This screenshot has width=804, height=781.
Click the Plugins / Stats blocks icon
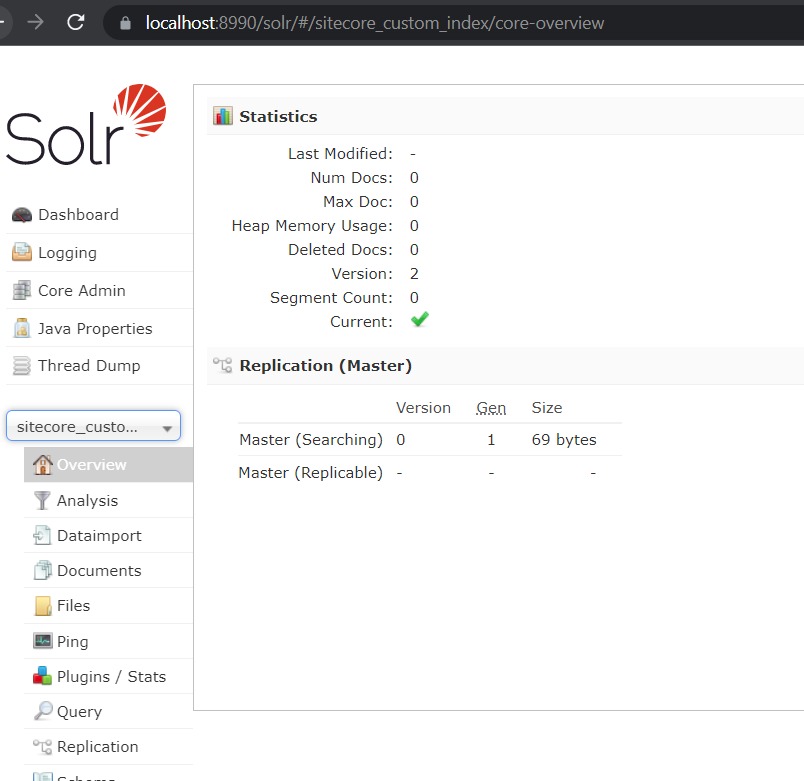pos(43,676)
